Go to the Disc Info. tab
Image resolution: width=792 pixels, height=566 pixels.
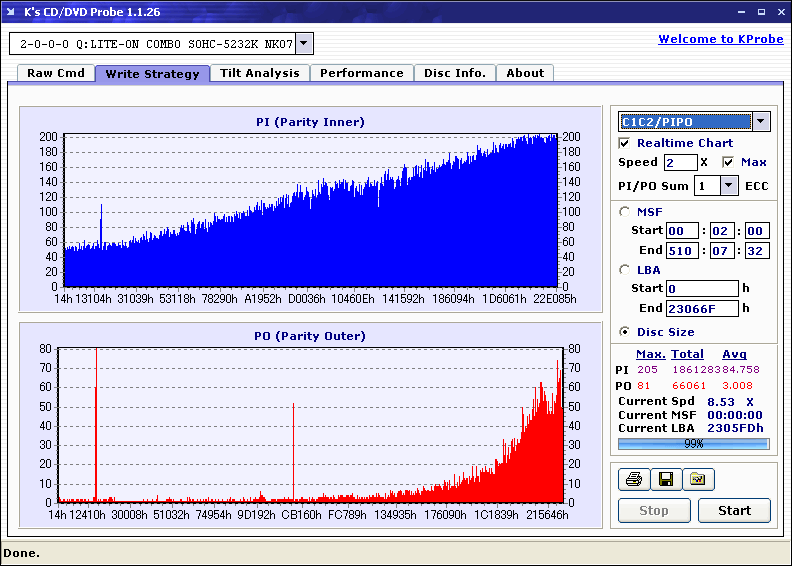point(455,73)
